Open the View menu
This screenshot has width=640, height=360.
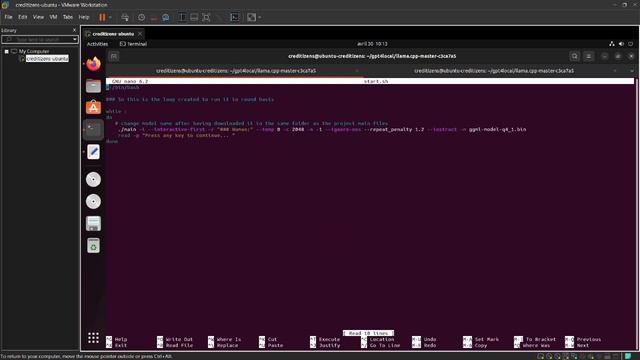[38, 17]
